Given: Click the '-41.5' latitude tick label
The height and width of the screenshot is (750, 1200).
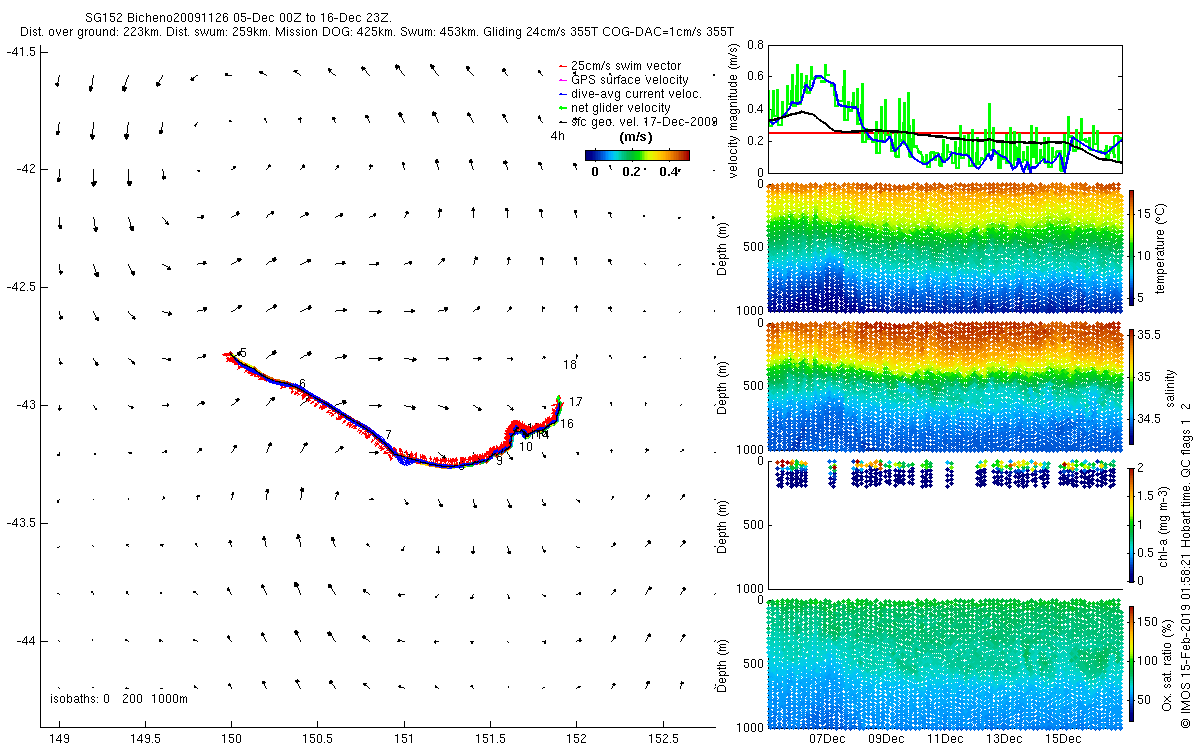Looking at the screenshot, I should pyautogui.click(x=23, y=51).
